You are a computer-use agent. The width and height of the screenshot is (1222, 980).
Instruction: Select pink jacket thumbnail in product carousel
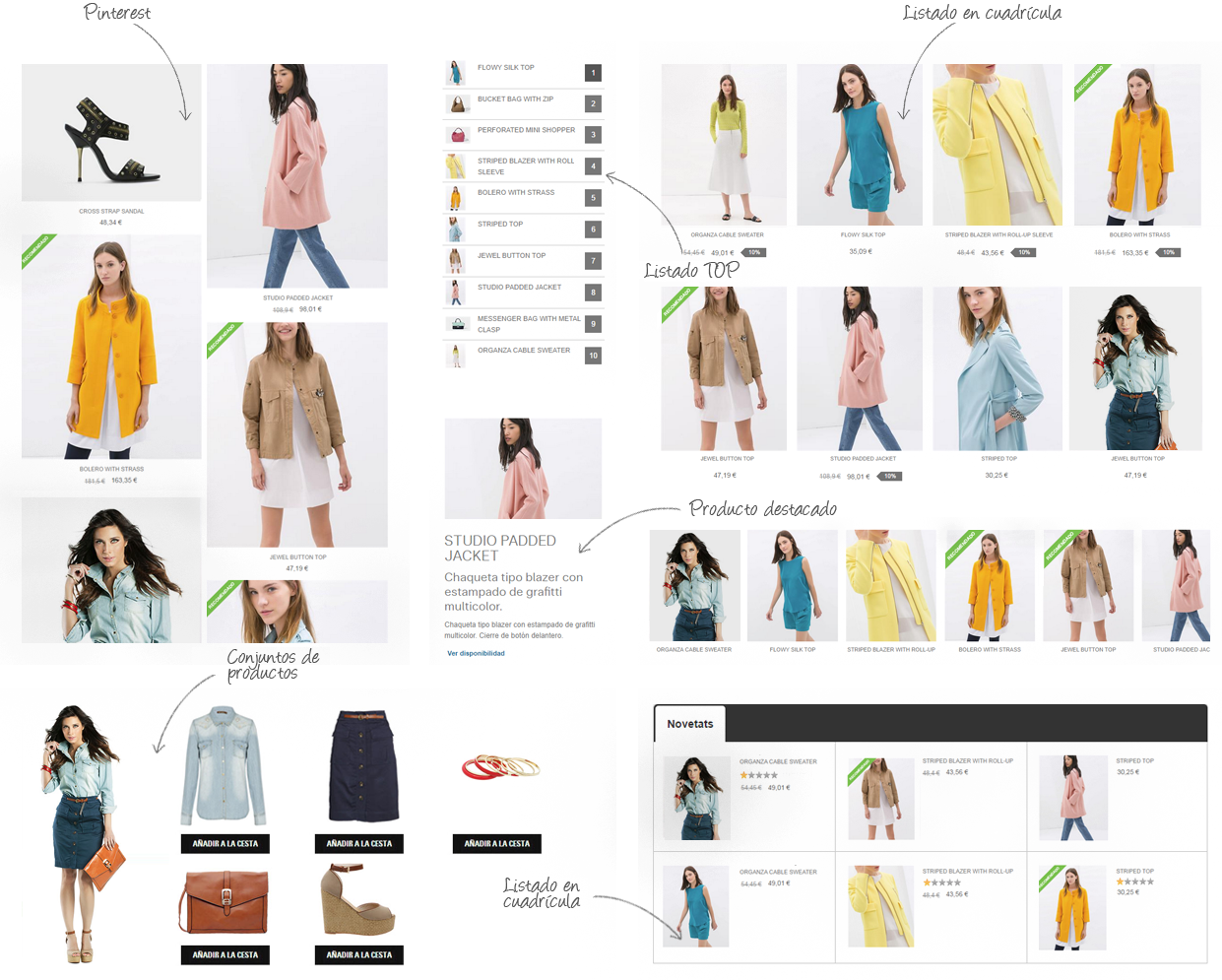tap(1176, 585)
